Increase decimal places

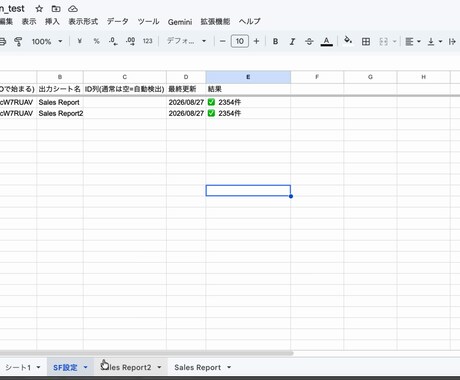tap(130, 41)
